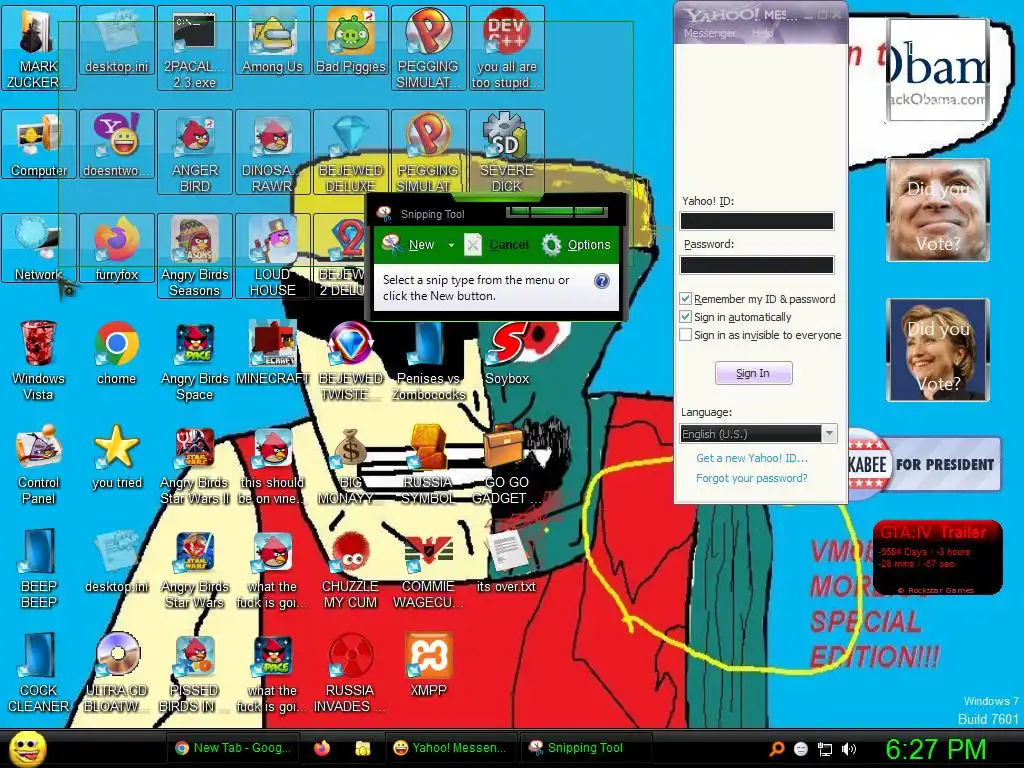Open Angry Birds Seasons shortcut
1024x768 pixels.
pos(195,255)
